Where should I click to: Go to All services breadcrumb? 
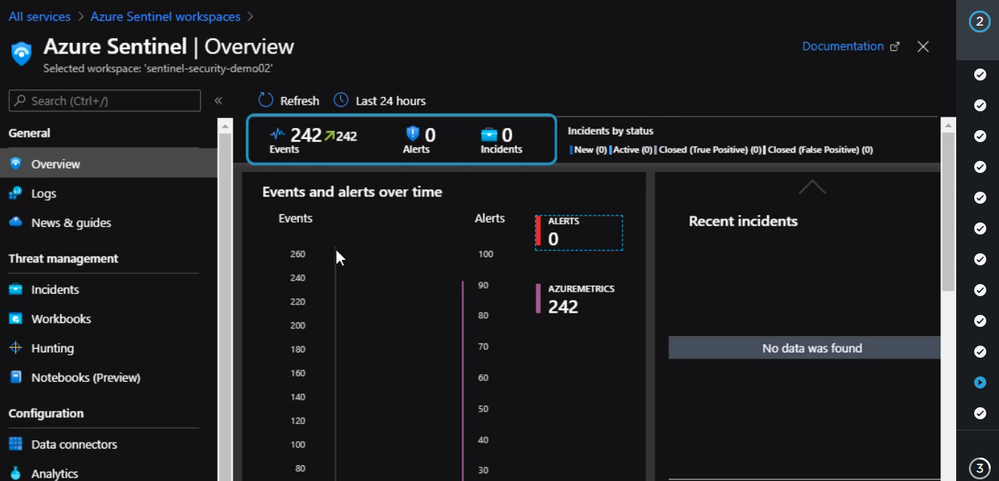40,17
